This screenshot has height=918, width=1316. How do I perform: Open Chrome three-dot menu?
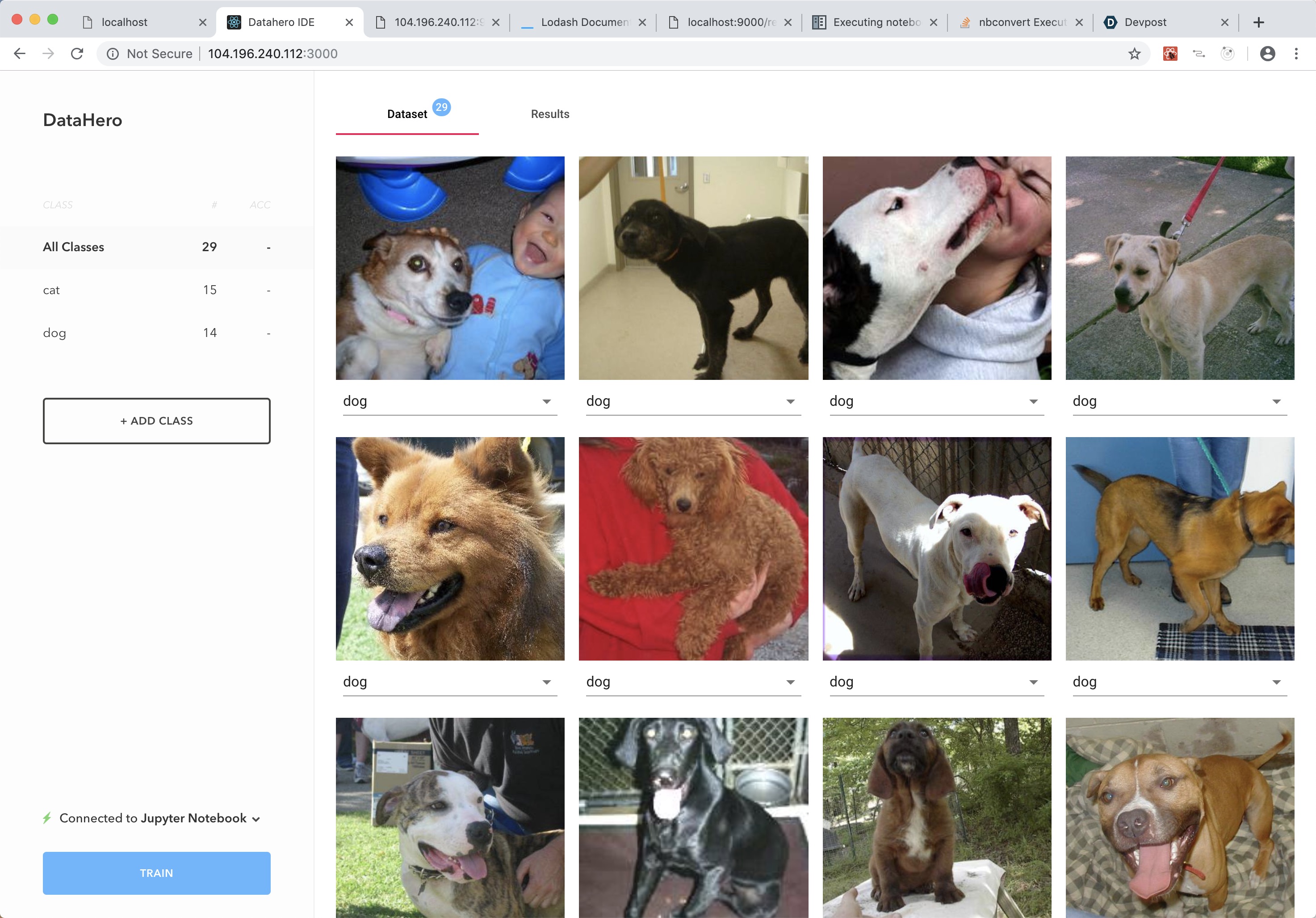[x=1296, y=54]
